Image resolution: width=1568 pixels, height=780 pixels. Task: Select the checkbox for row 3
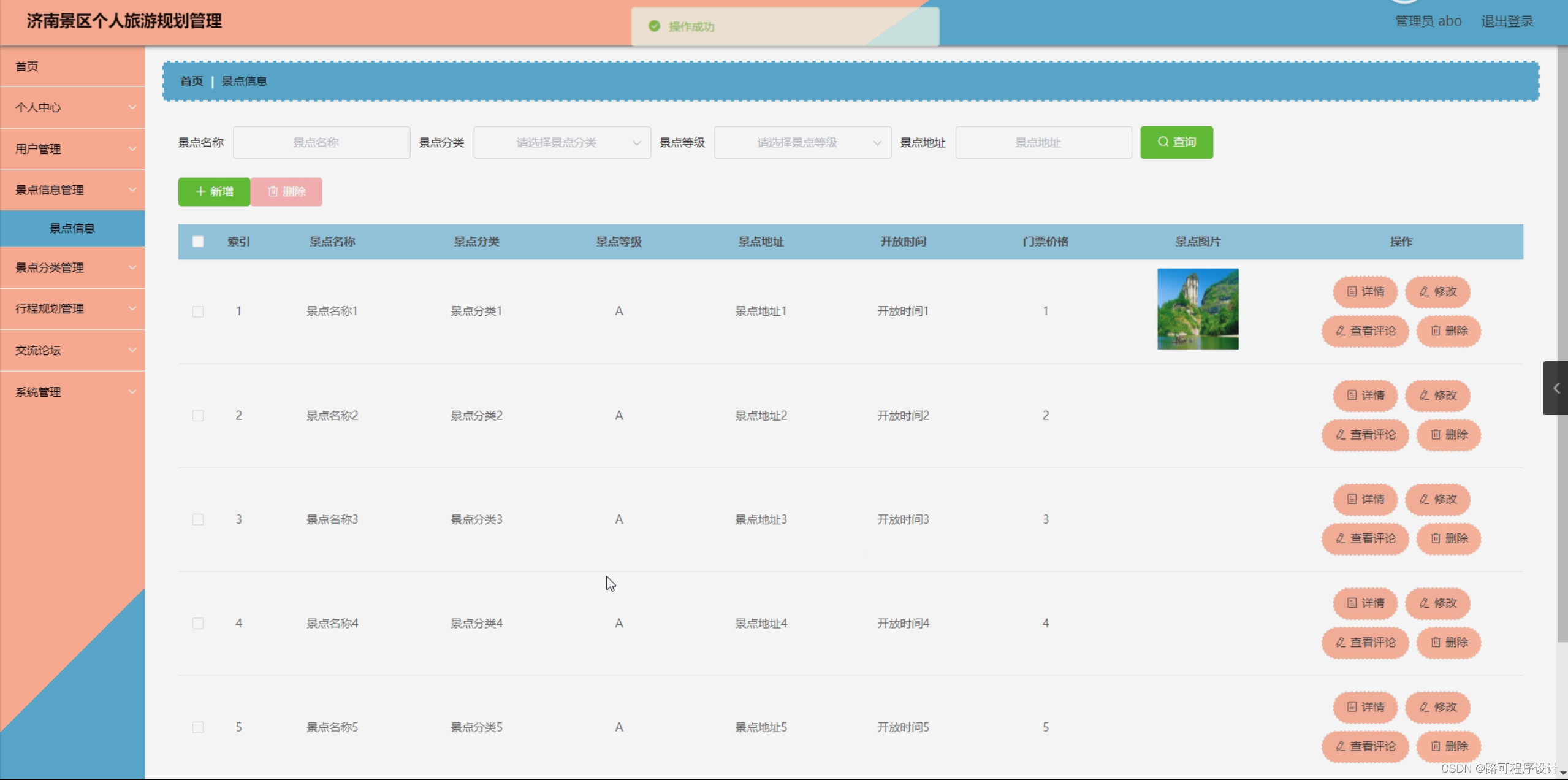[x=198, y=519]
